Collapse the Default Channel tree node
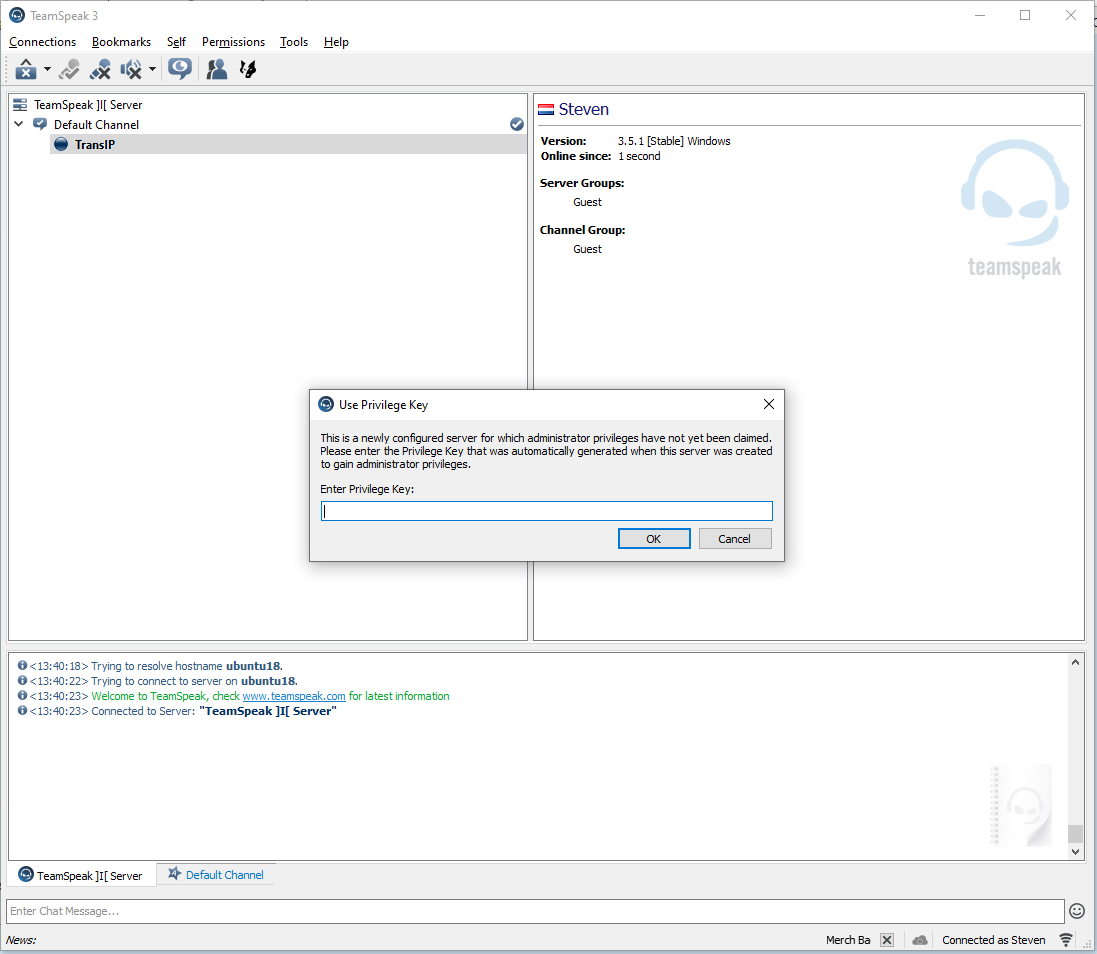Viewport: 1097px width, 954px height. click(19, 124)
